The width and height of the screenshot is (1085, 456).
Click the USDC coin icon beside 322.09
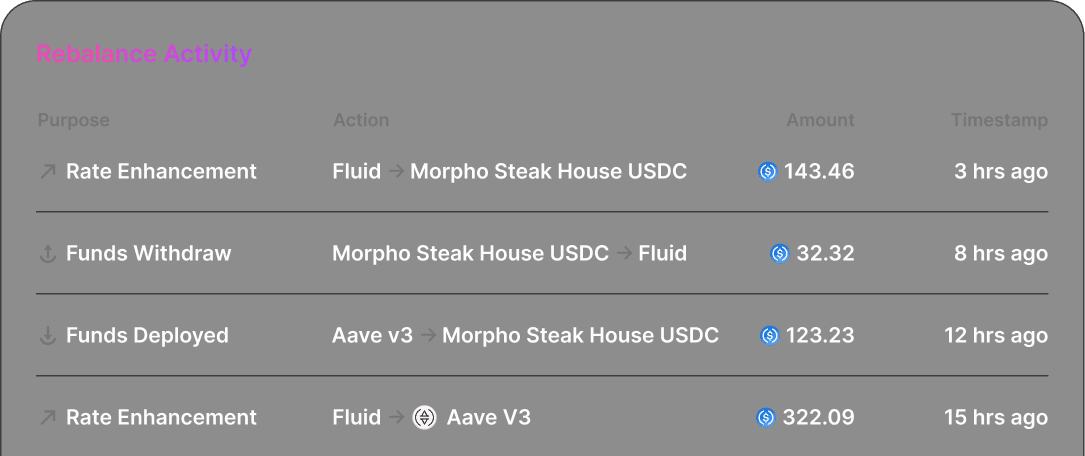(766, 417)
